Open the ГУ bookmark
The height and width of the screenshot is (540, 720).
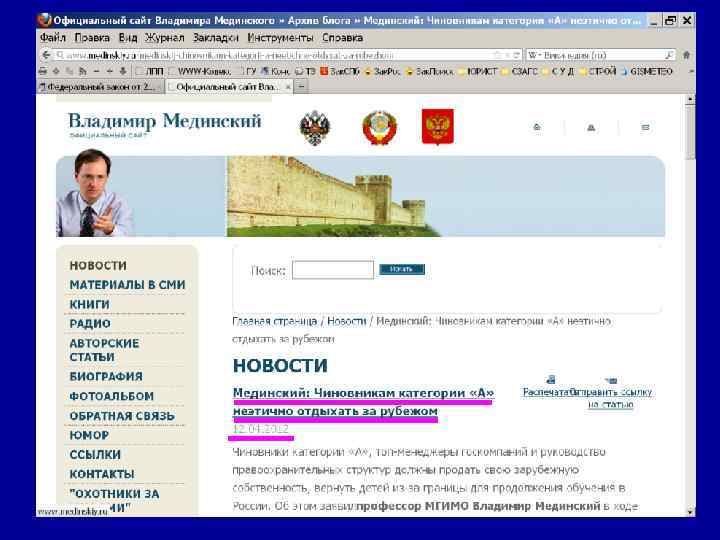(248, 71)
